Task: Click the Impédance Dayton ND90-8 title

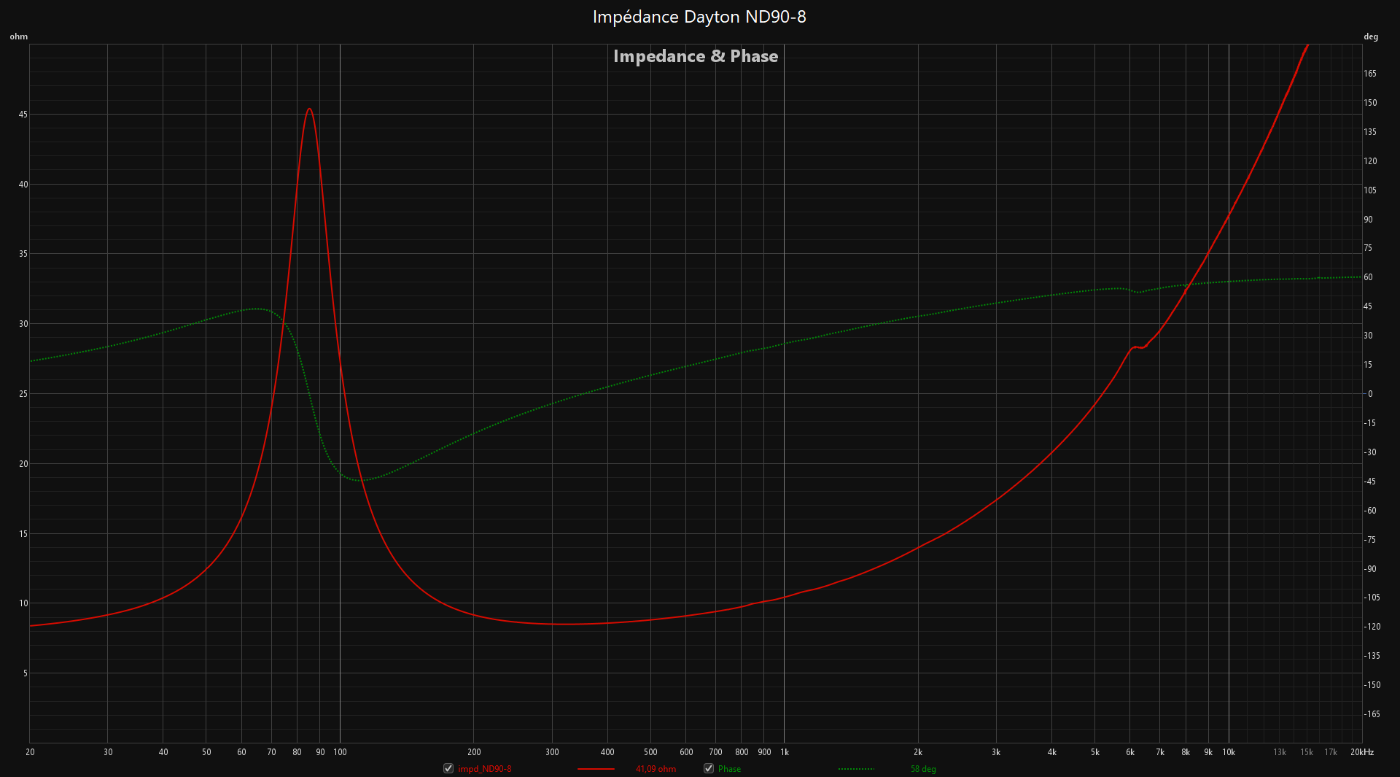Action: [x=699, y=17]
